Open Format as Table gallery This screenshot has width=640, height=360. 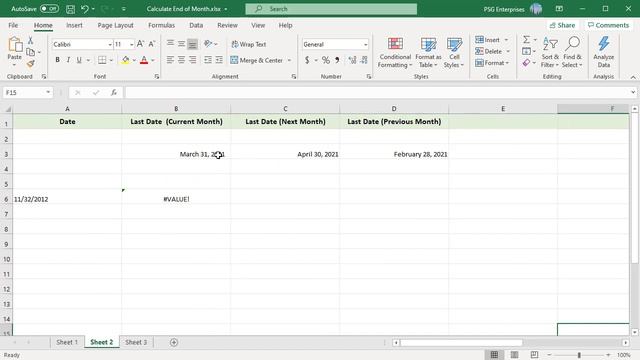pos(428,52)
